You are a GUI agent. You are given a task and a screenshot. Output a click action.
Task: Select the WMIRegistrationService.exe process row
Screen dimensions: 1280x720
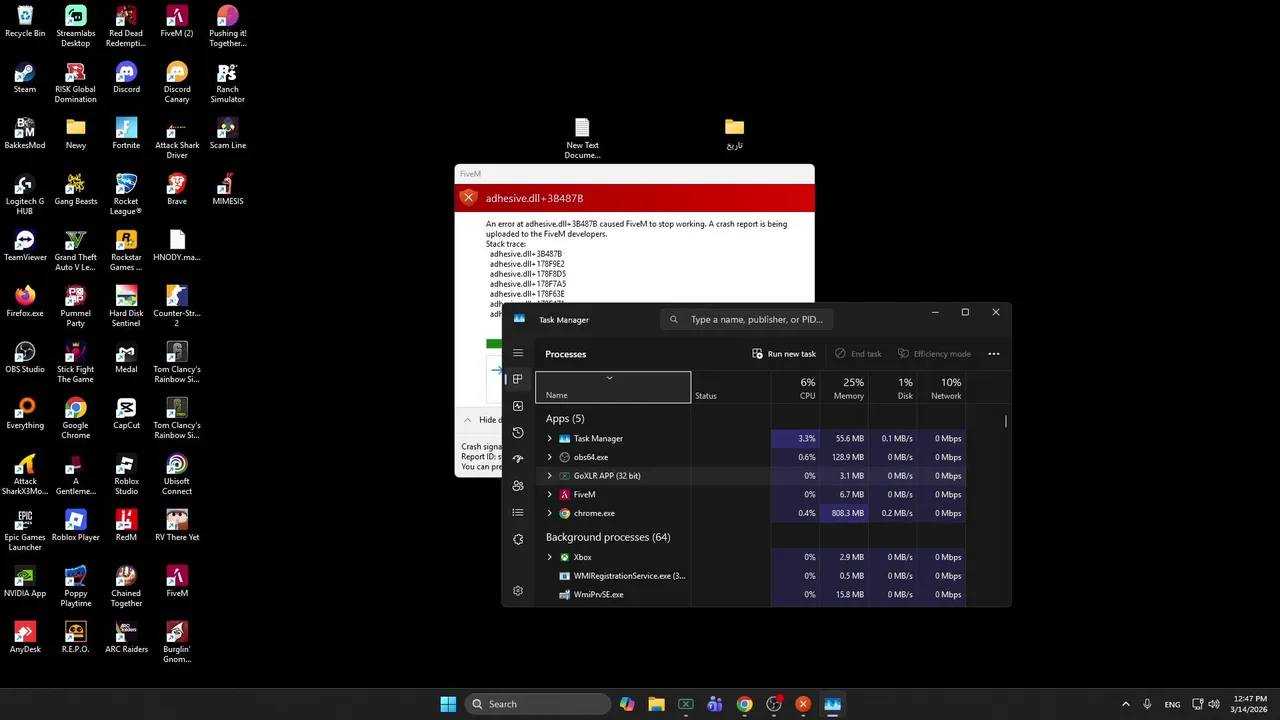[750, 576]
